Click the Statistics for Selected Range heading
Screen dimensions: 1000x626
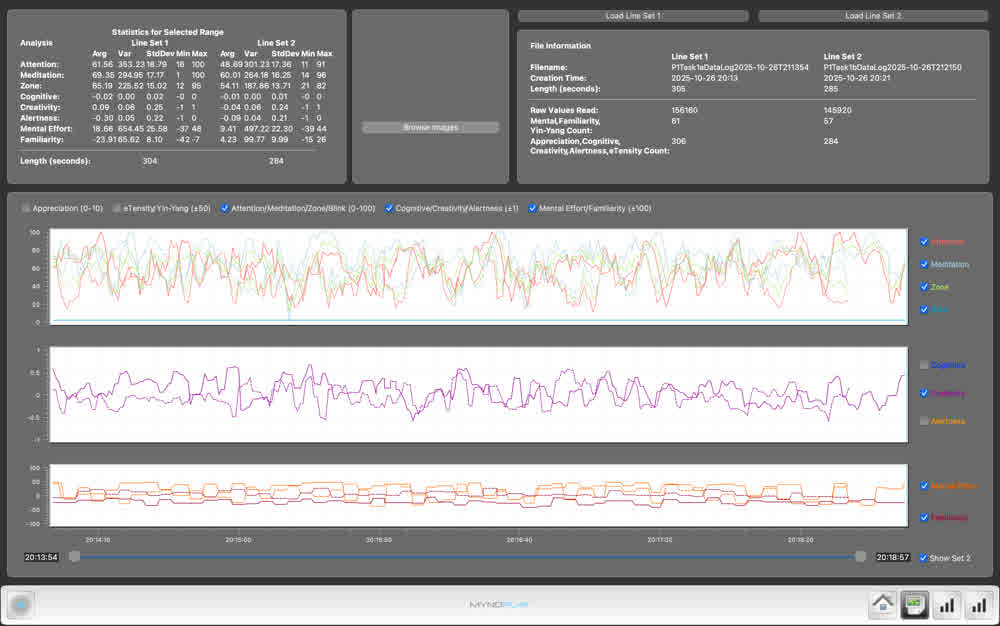[x=168, y=32]
